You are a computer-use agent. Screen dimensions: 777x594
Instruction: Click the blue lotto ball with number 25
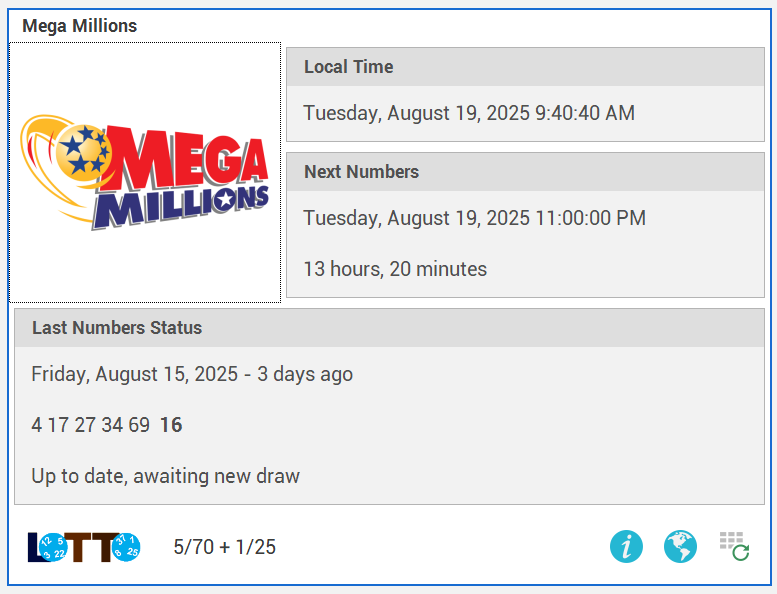(127, 547)
